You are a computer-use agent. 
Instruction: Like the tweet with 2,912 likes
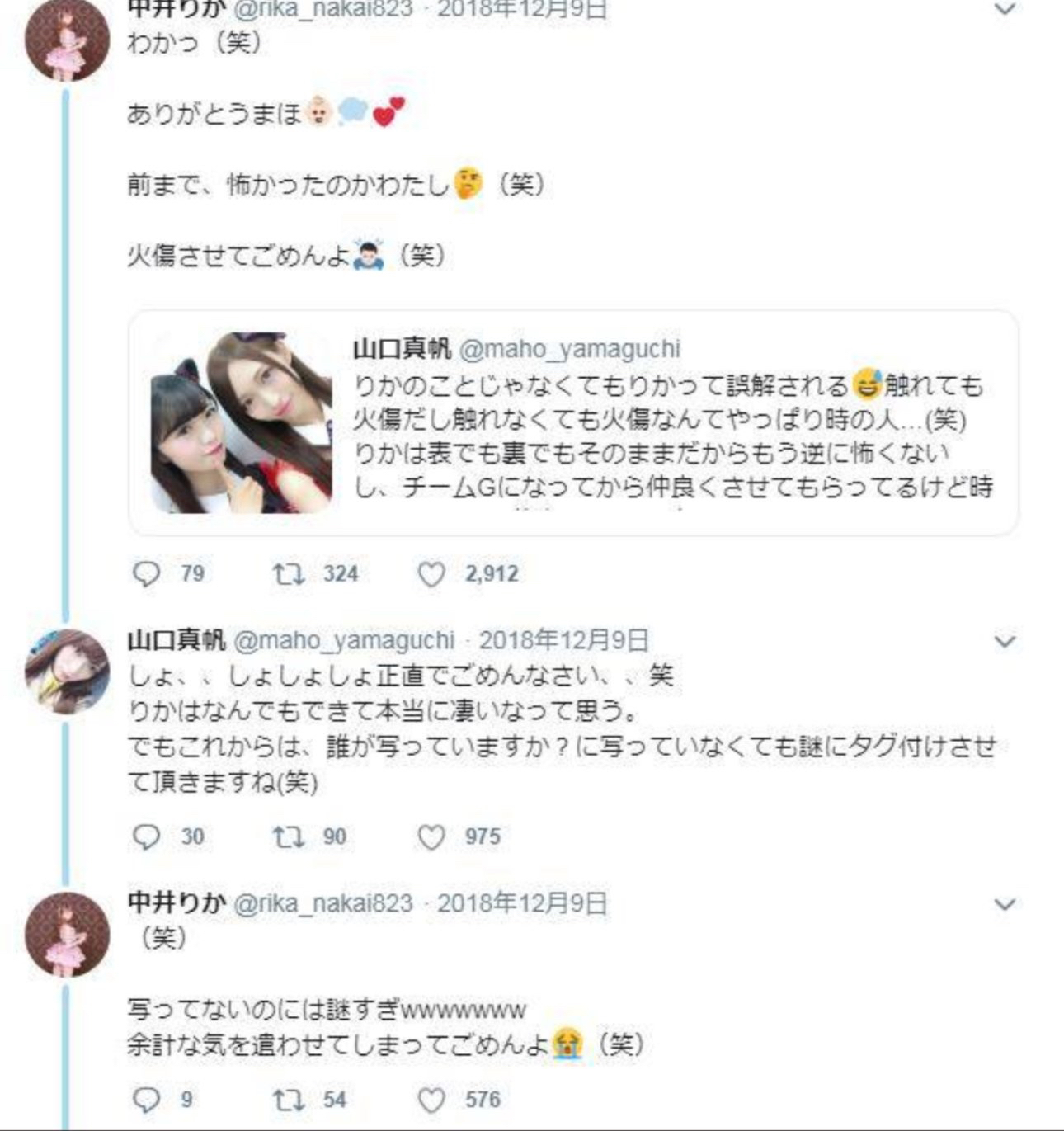(431, 574)
